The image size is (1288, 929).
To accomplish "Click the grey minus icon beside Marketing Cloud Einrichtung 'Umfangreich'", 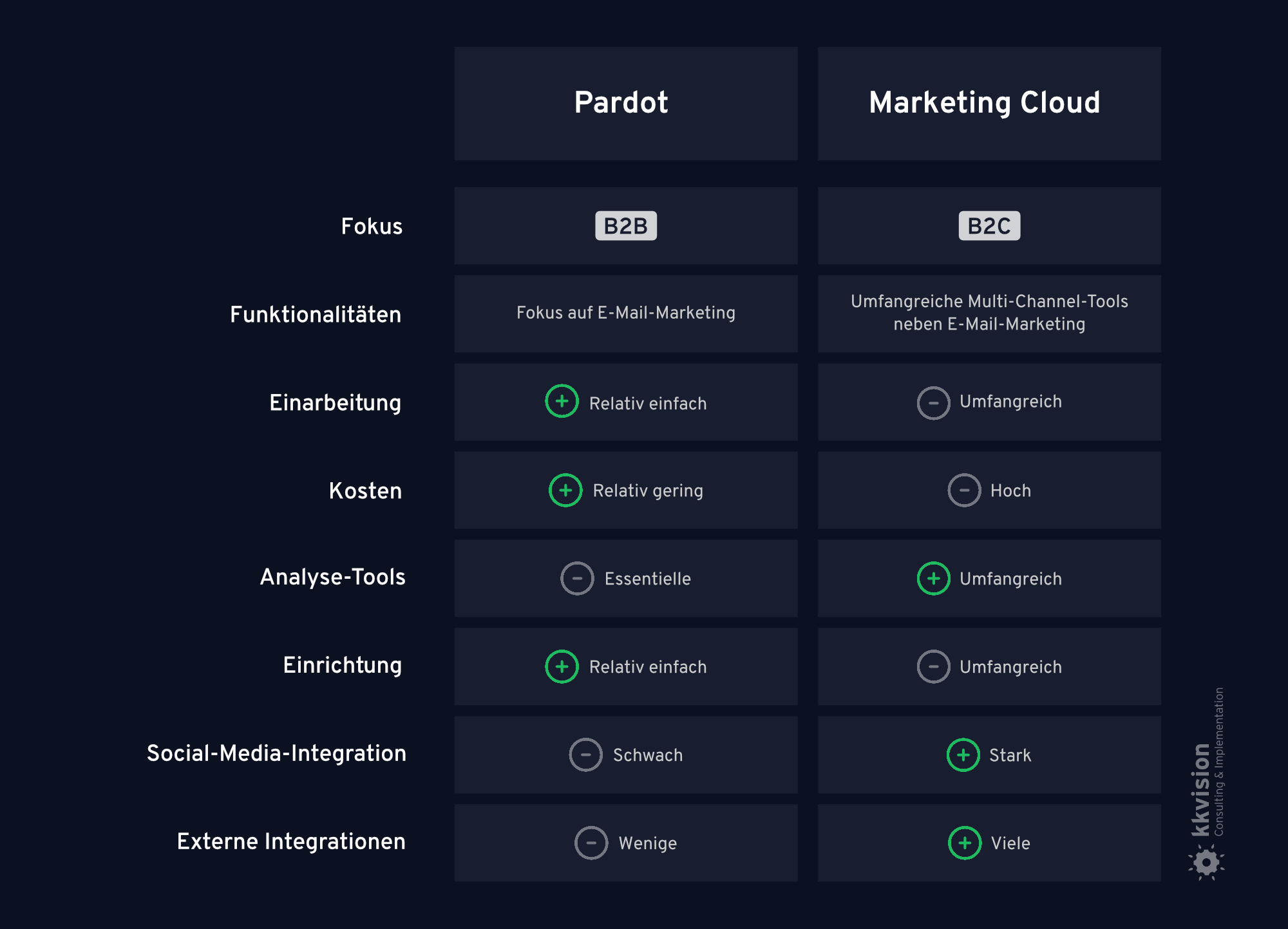I will (x=933, y=666).
